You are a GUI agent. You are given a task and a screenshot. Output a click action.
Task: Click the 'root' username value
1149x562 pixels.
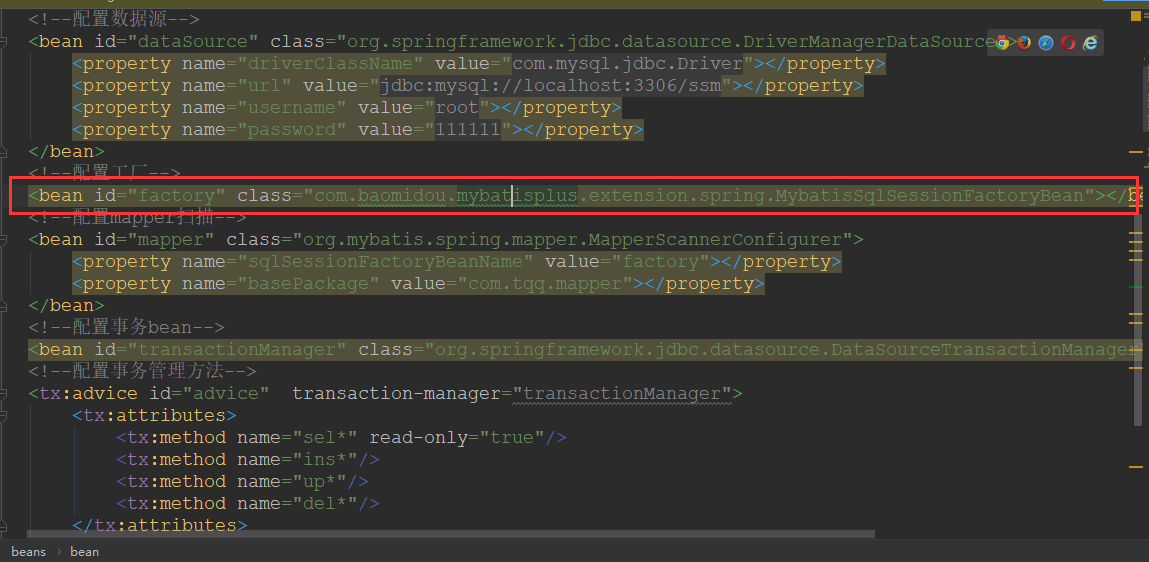(457, 108)
